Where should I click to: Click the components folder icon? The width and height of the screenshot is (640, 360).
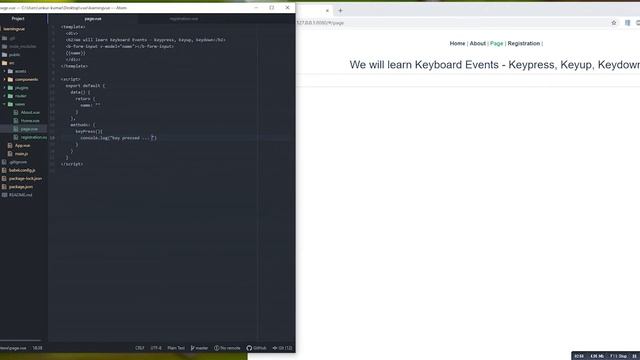[x=11, y=79]
